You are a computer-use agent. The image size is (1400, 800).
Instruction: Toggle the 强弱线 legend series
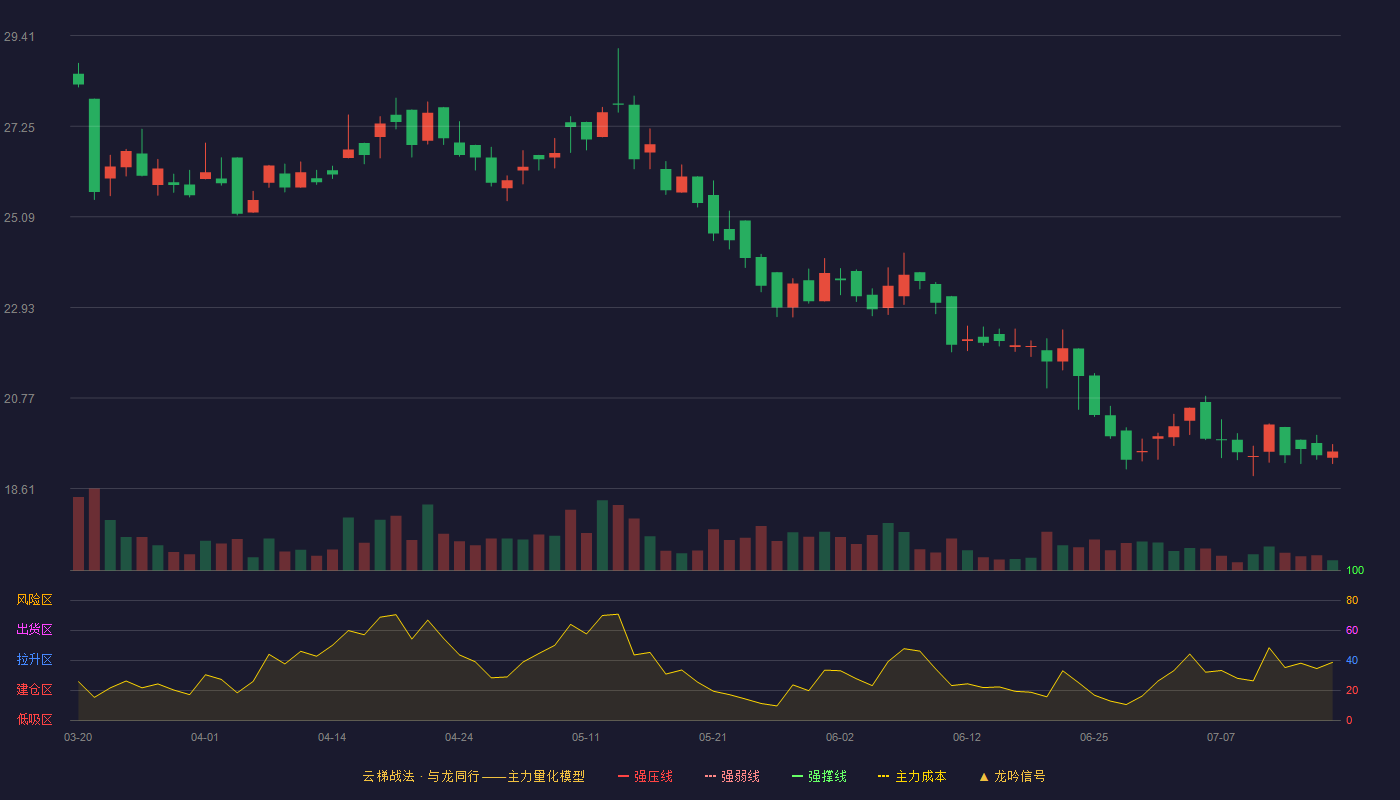[732, 776]
